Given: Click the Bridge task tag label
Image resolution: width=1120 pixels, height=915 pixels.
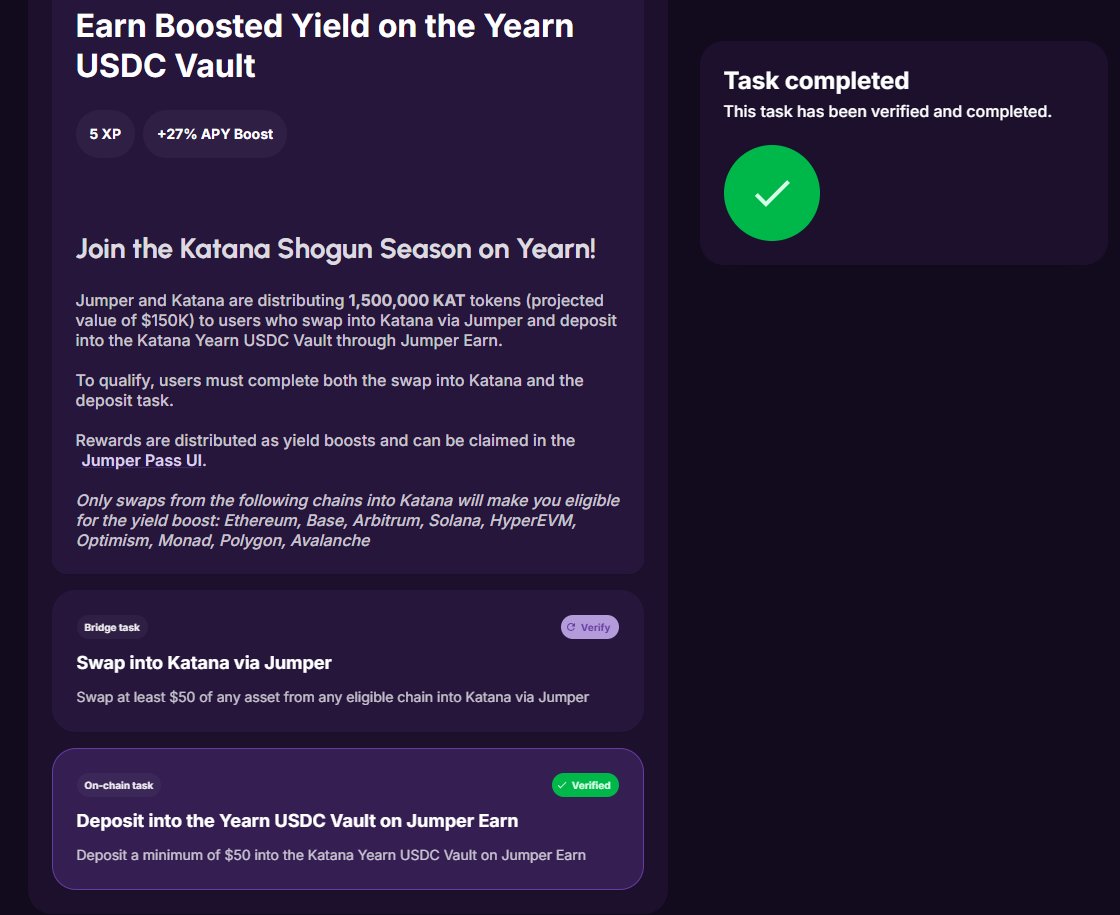Looking at the screenshot, I should click(x=112, y=628).
